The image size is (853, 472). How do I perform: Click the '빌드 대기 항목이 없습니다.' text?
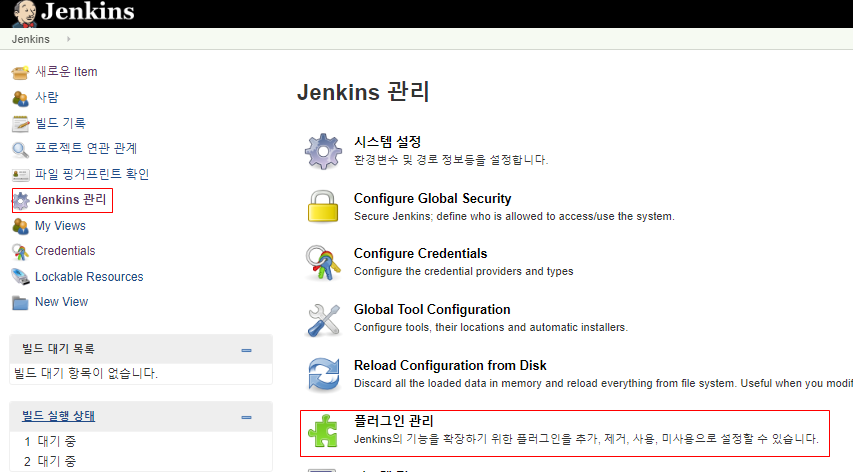click(86, 374)
